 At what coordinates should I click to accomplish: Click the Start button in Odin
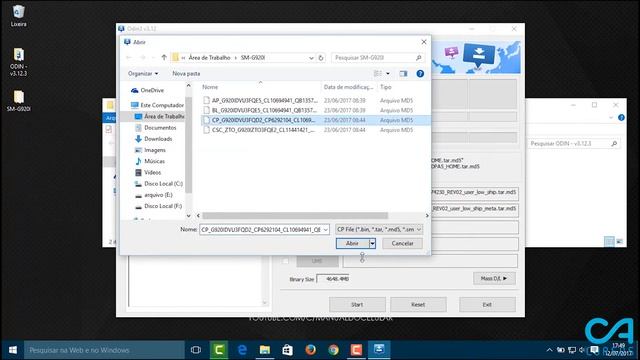pos(357,304)
